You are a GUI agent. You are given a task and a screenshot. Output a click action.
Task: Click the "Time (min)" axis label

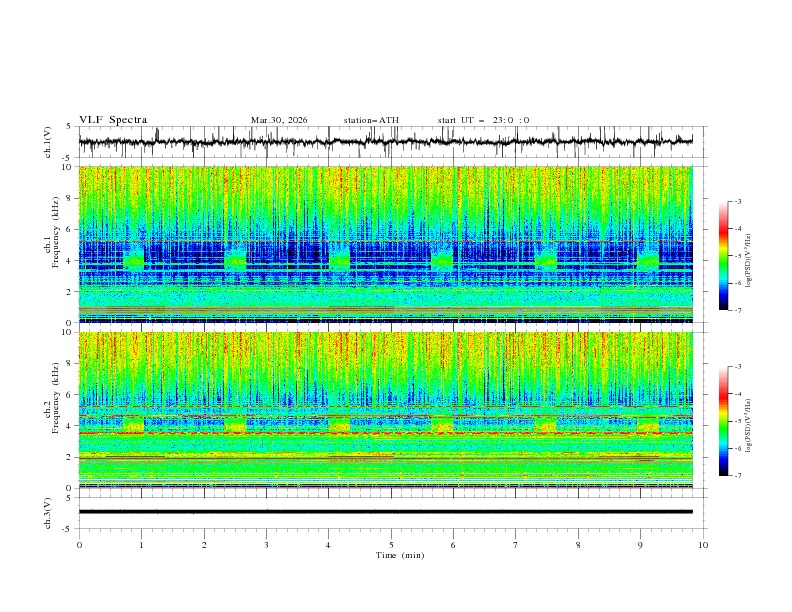tap(400, 555)
